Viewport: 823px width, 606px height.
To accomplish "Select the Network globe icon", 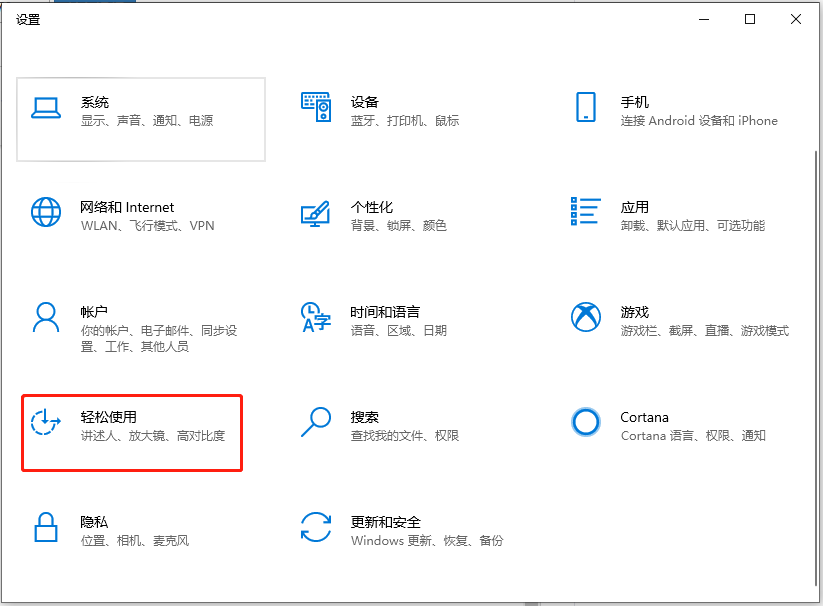I will 46,213.
